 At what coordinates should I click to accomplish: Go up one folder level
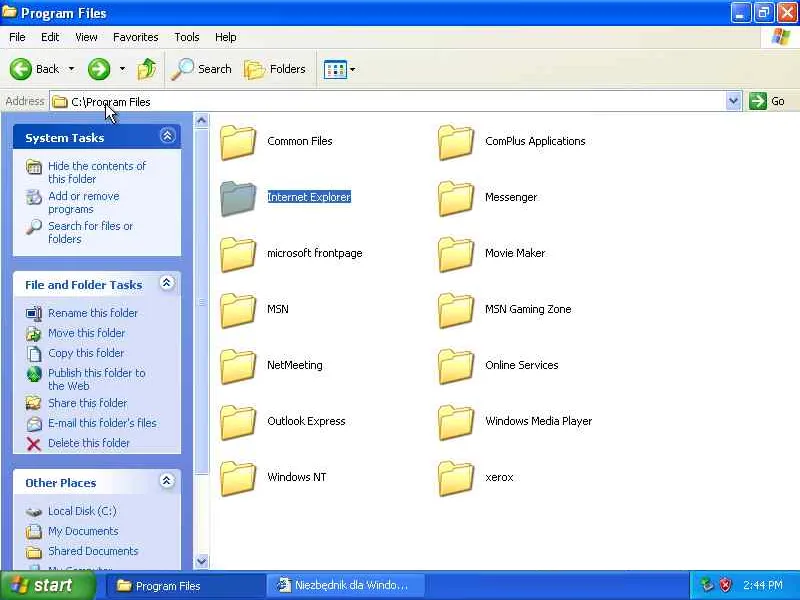[147, 69]
